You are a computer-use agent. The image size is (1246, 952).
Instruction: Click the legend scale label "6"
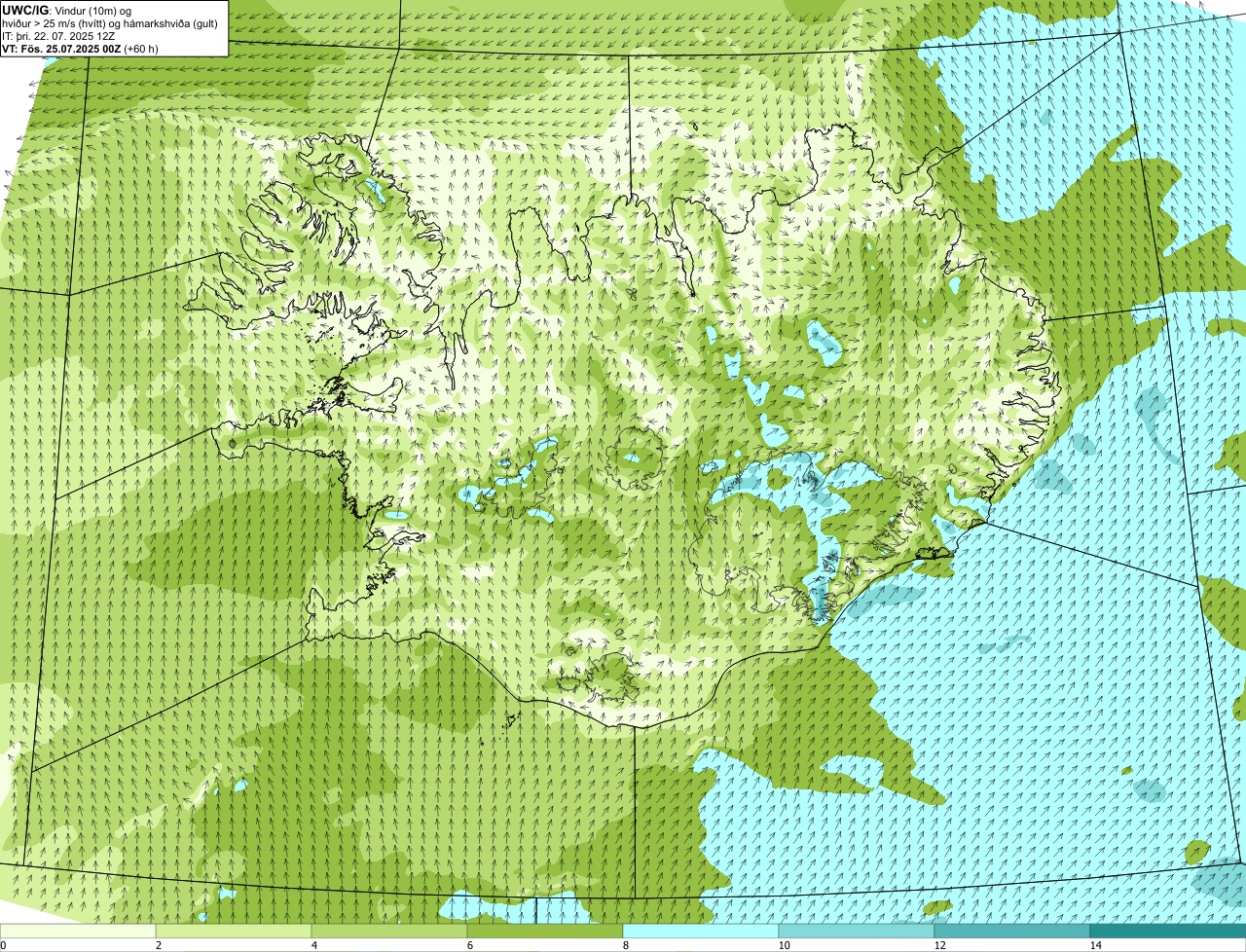[x=469, y=945]
